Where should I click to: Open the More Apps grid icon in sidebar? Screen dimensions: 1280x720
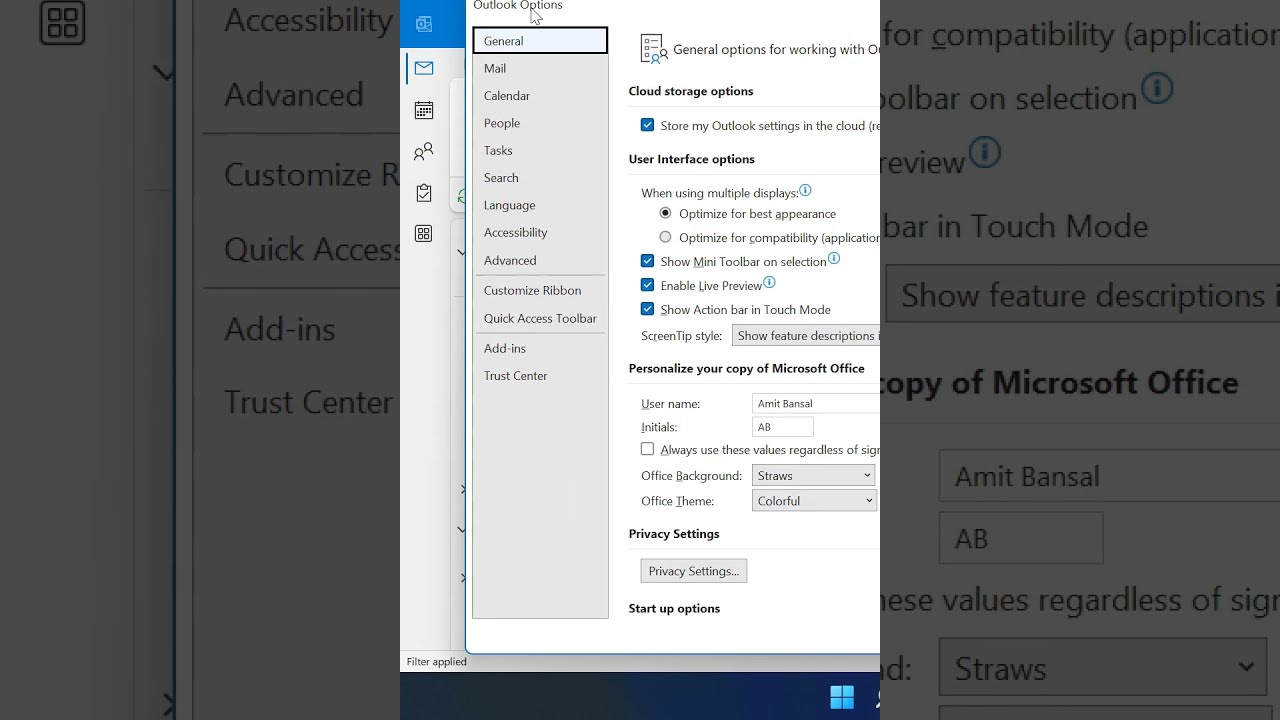pos(424,234)
